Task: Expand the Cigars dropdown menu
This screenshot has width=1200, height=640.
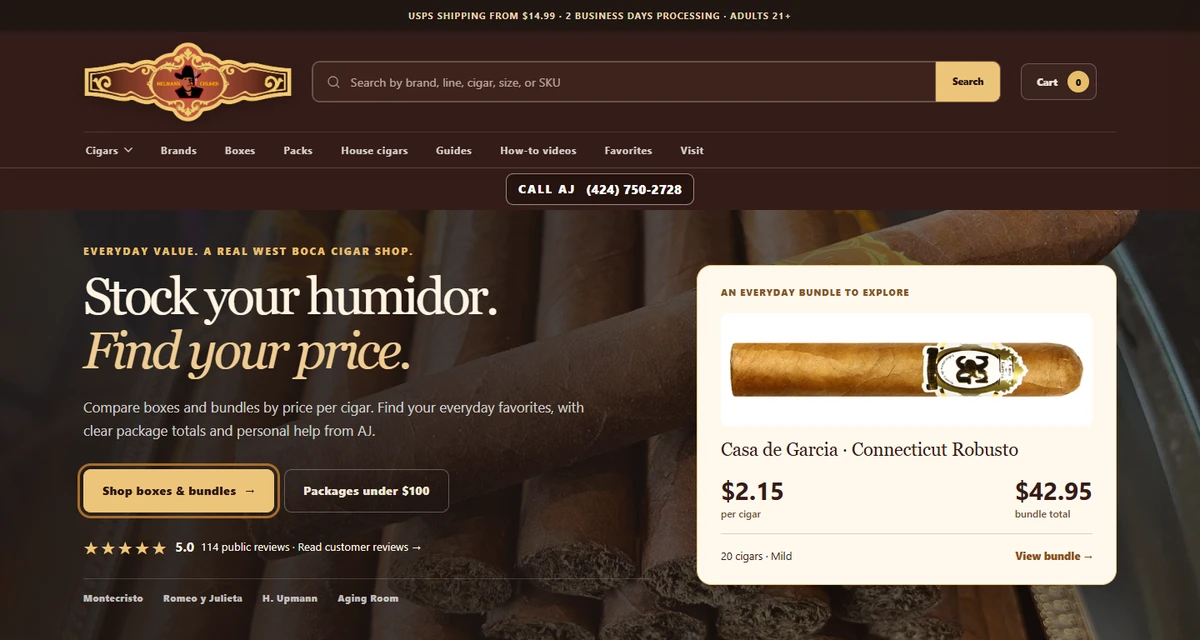Action: click(x=109, y=151)
